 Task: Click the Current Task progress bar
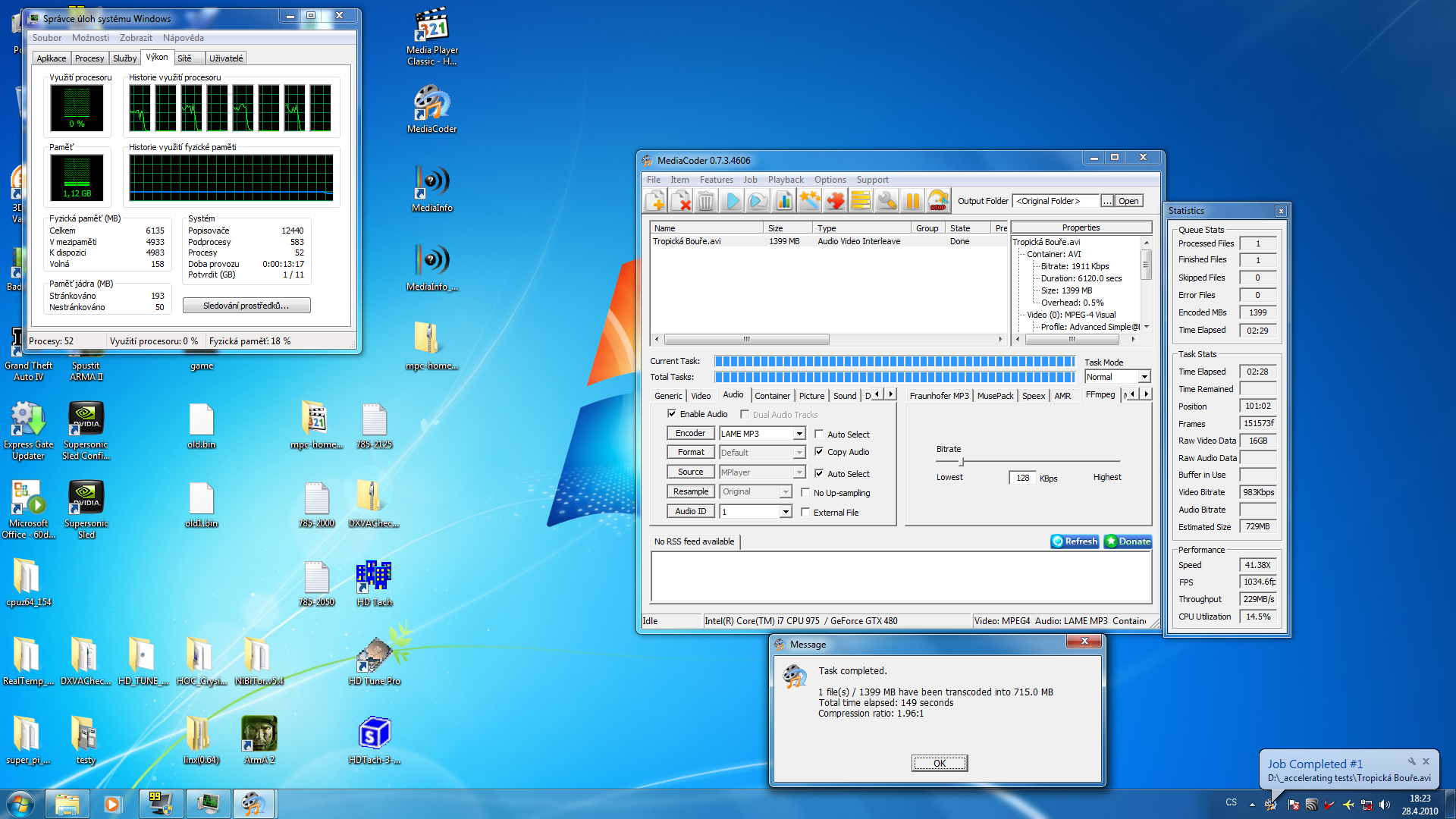(x=895, y=361)
